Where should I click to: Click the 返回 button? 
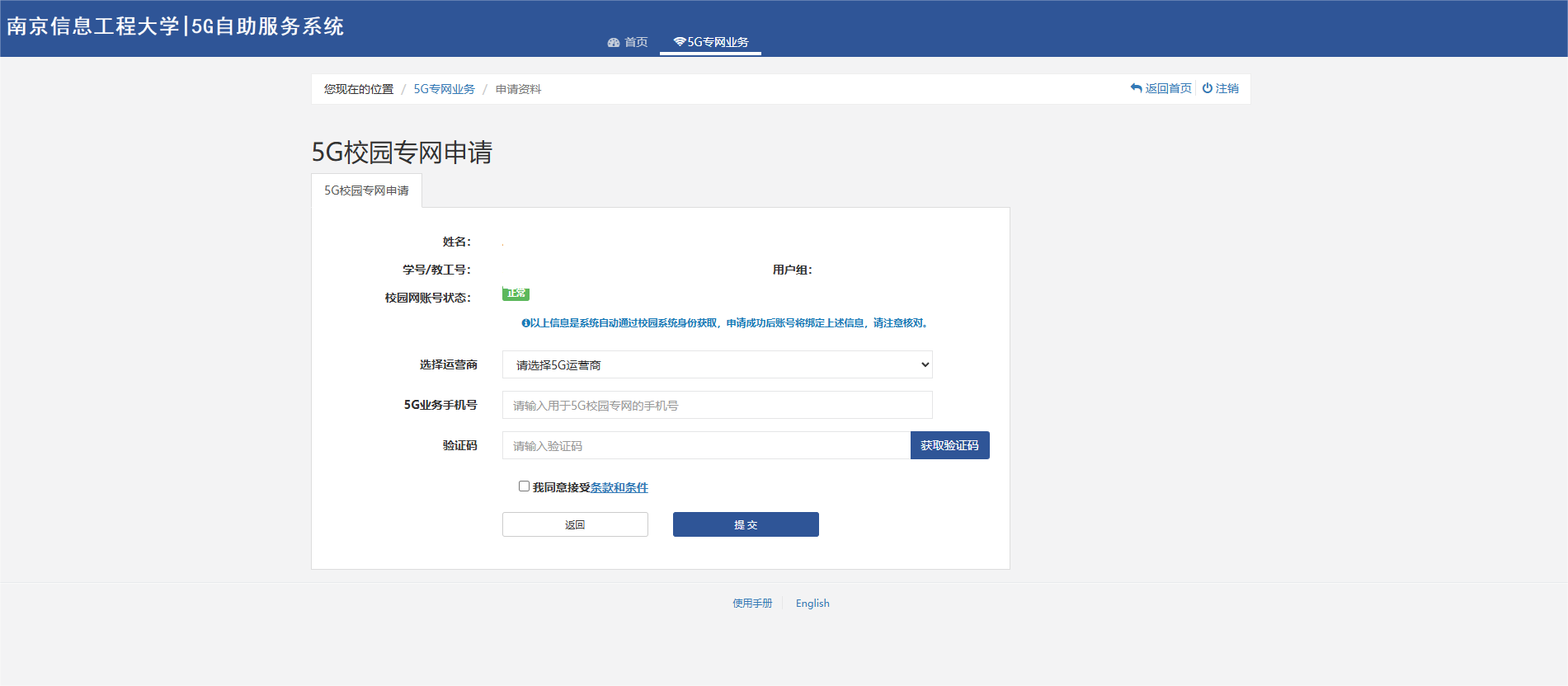click(x=575, y=524)
